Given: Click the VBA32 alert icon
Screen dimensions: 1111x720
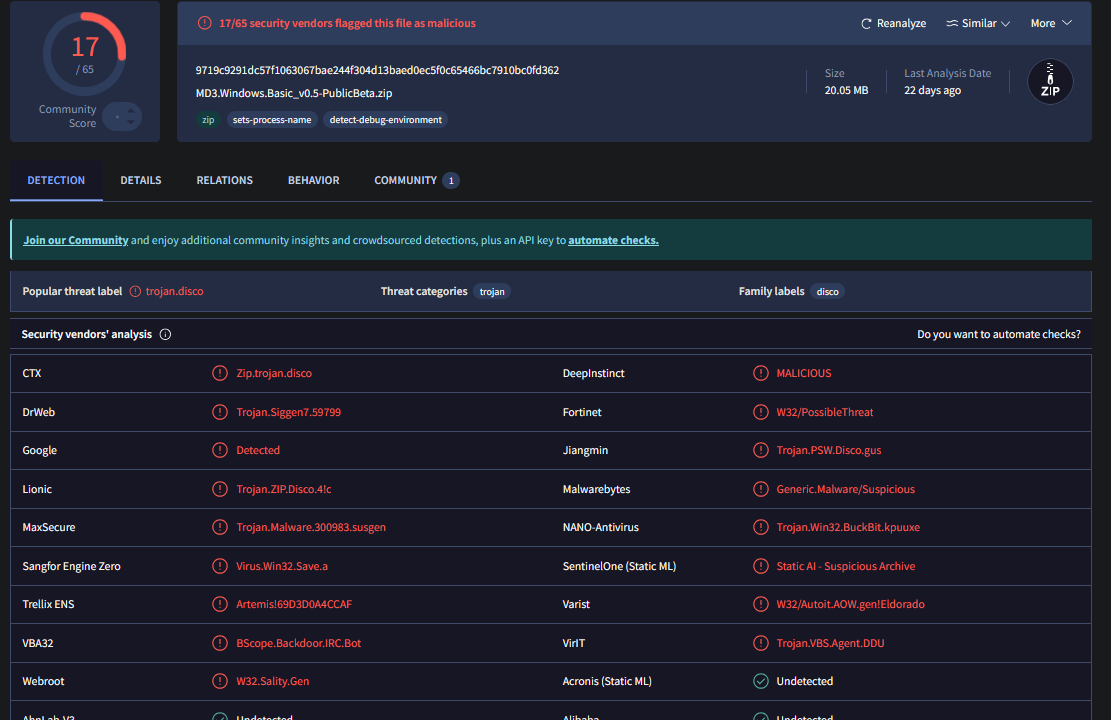Looking at the screenshot, I should pos(220,643).
